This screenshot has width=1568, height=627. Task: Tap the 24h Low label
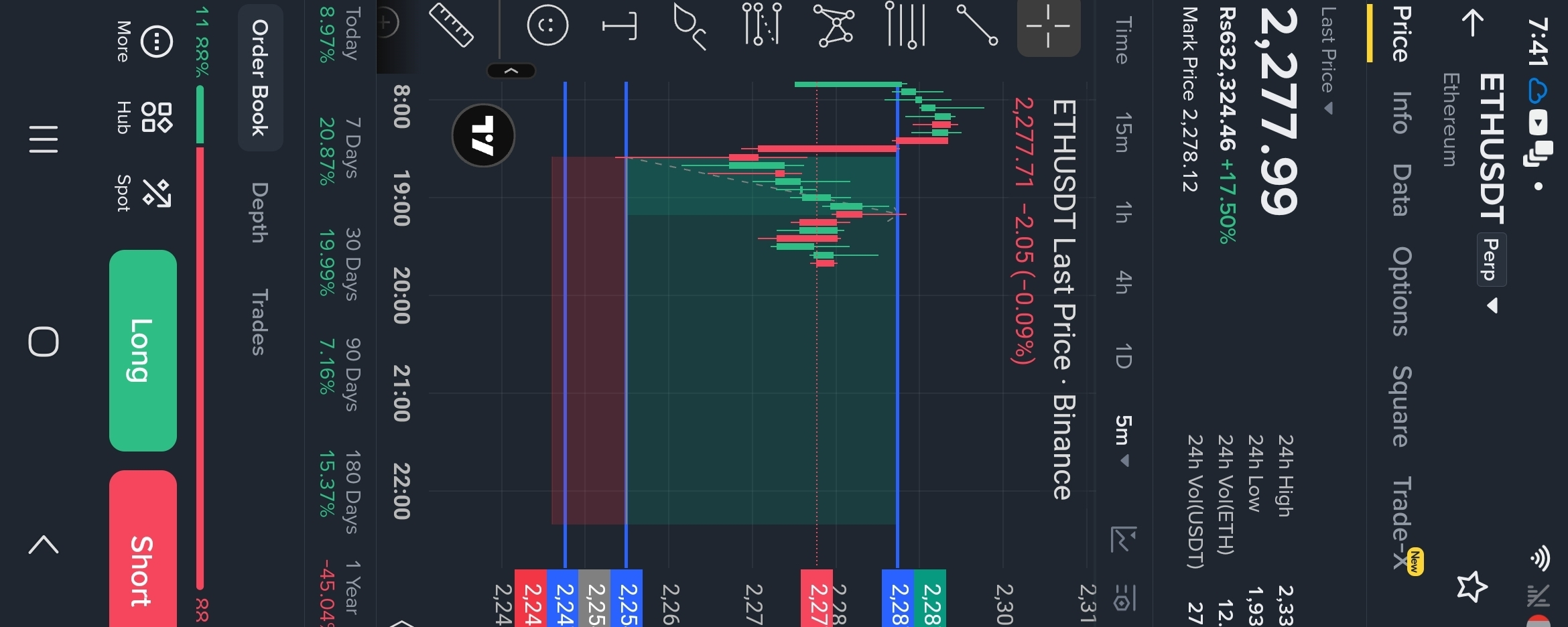tap(1256, 473)
